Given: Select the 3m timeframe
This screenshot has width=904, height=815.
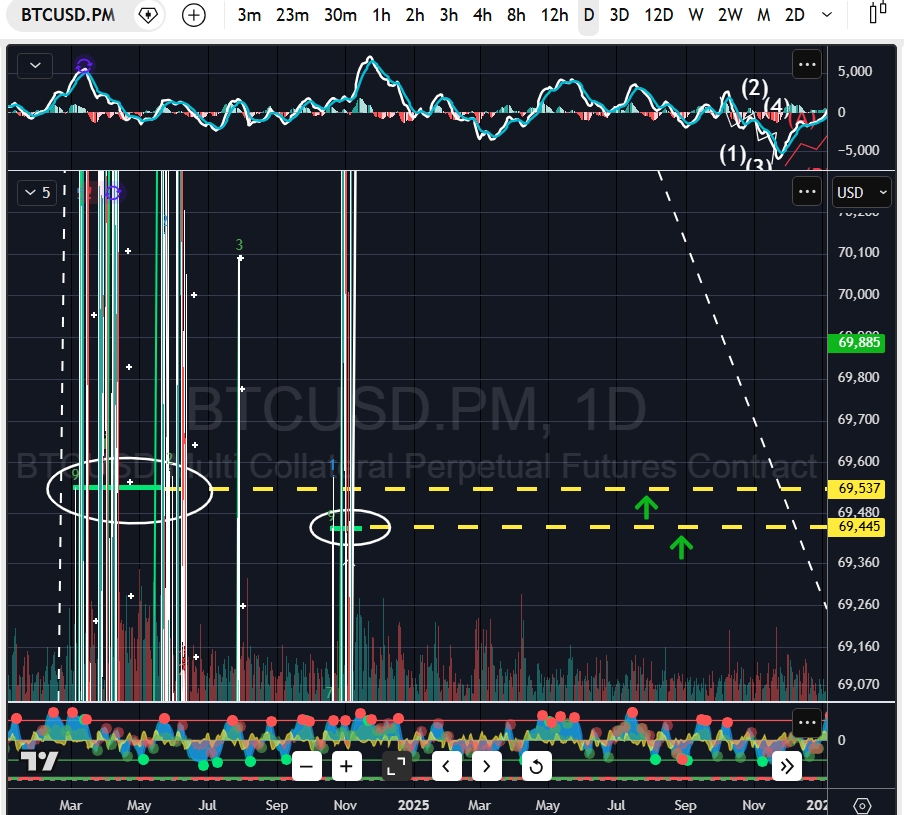Looking at the screenshot, I should (x=249, y=15).
